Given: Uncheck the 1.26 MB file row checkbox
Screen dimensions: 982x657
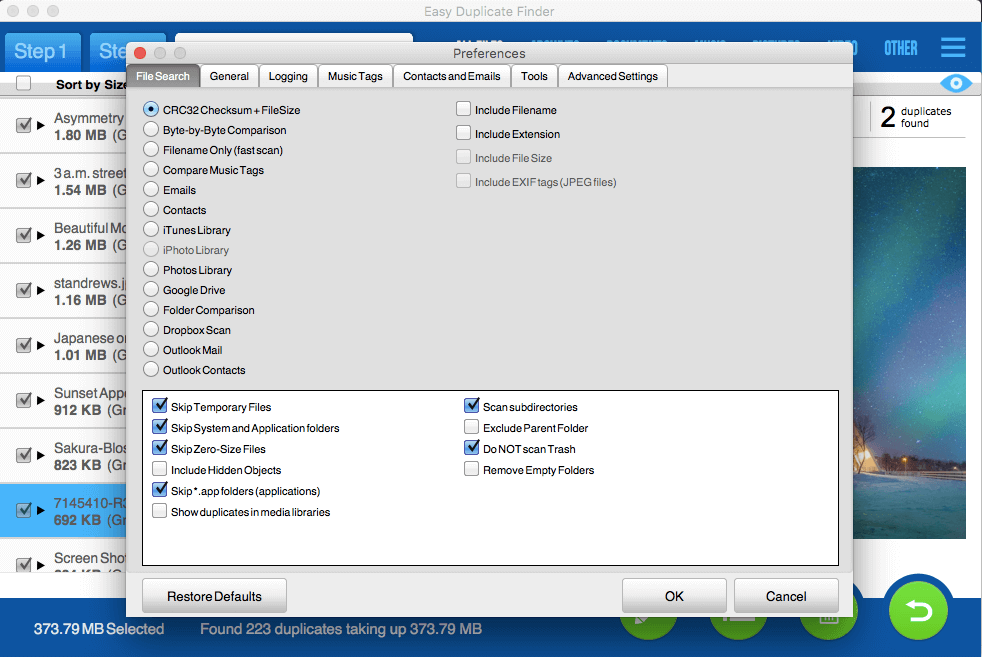Looking at the screenshot, I should pos(24,235).
